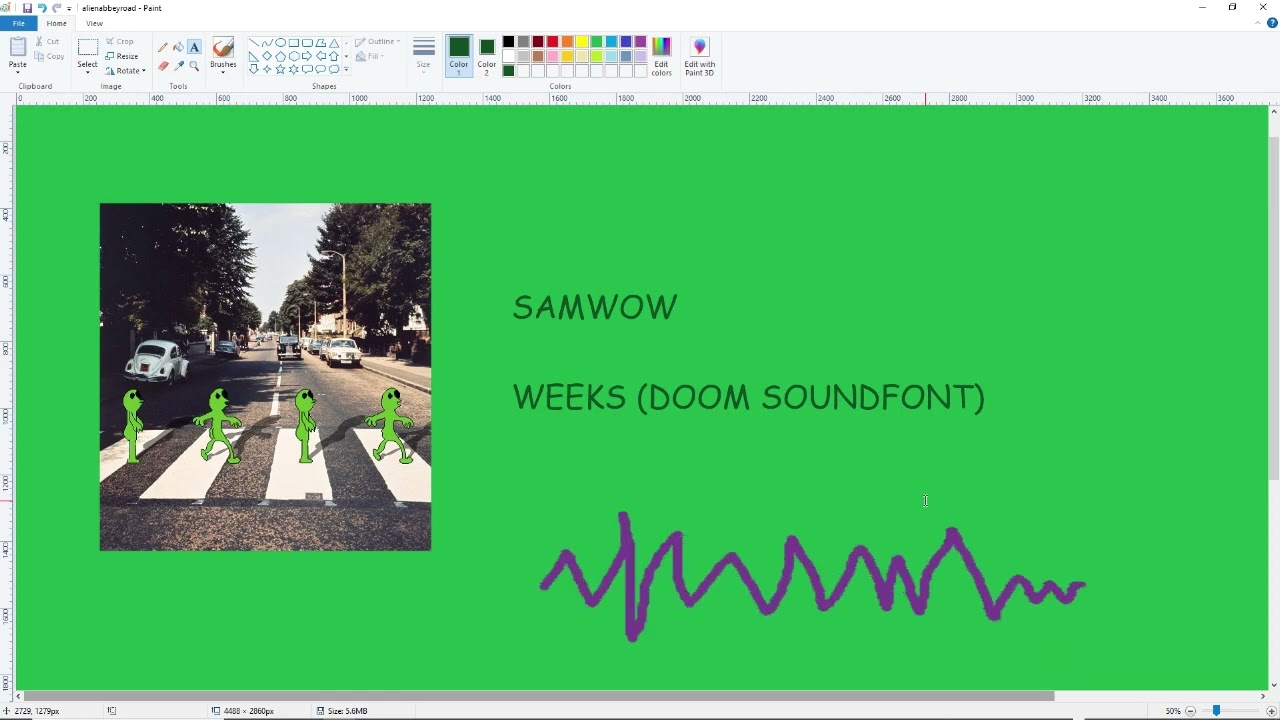The height and width of the screenshot is (720, 1280).
Task: Select the Magnifier tool
Action: coord(194,66)
